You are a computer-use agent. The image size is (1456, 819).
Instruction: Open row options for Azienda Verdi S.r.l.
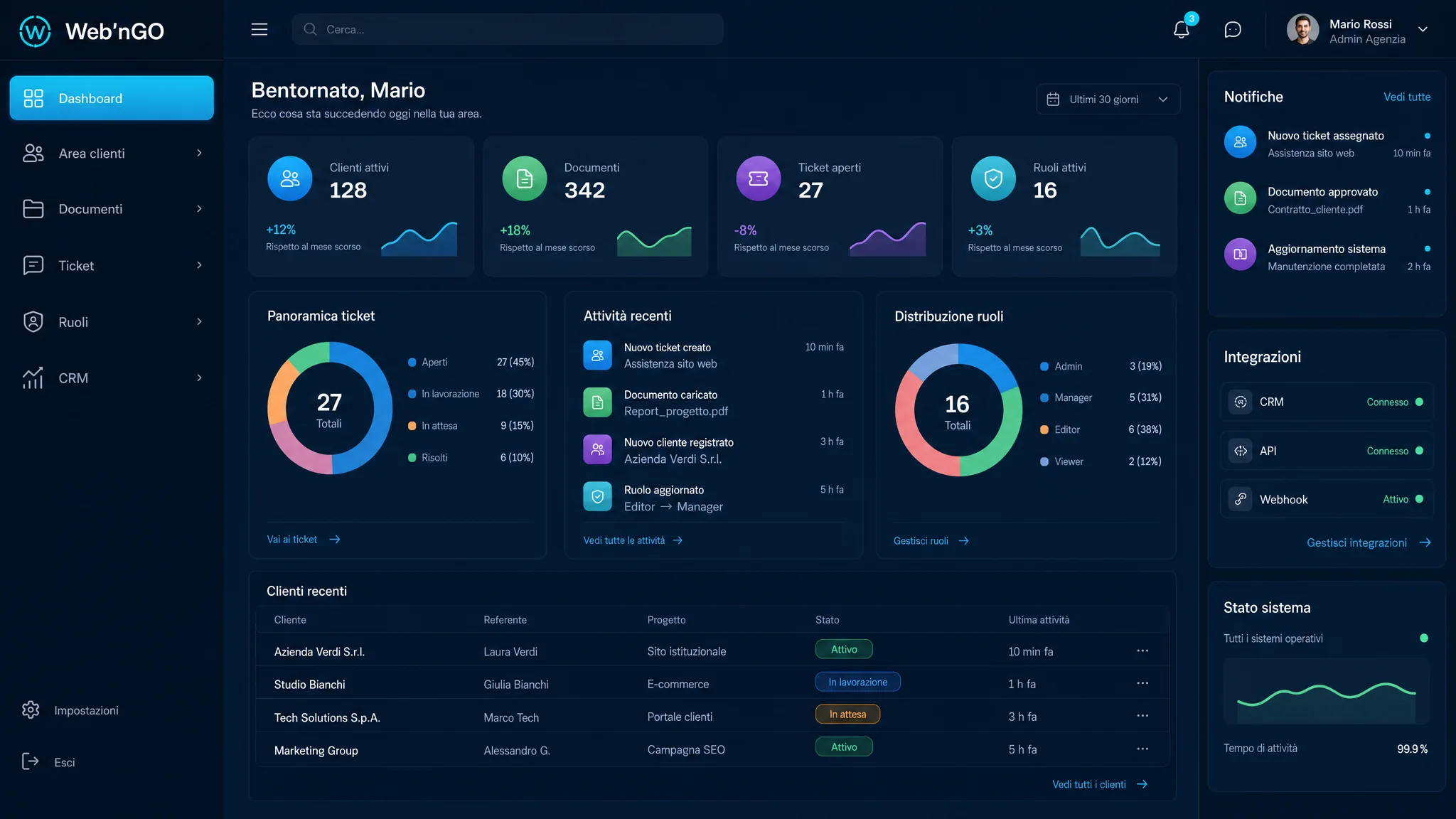[x=1142, y=651]
